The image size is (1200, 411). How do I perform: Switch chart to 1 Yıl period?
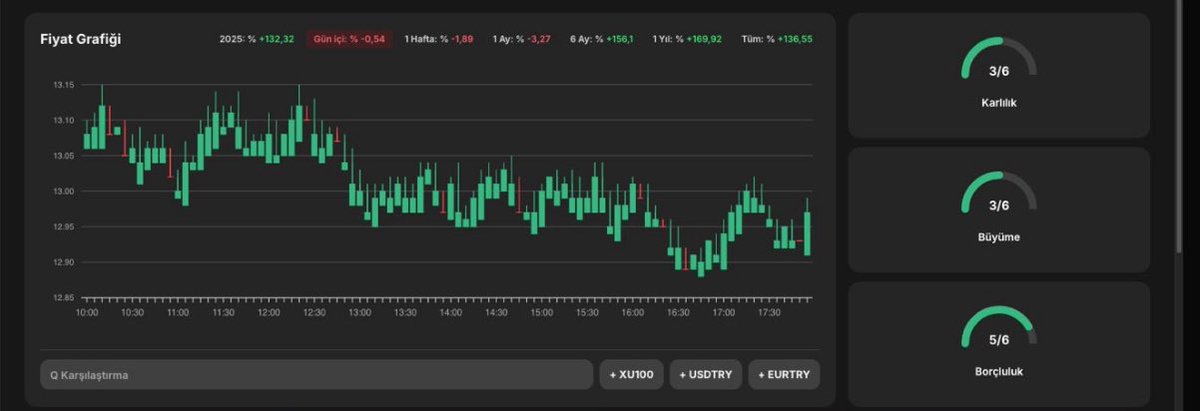[x=687, y=39]
